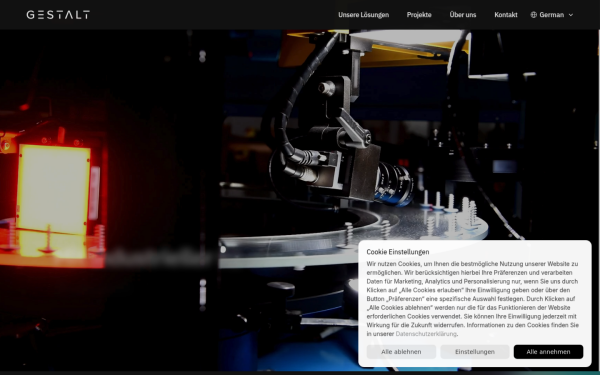Open cookie Einstellungen button
The width and height of the screenshot is (600, 375).
pyautogui.click(x=475, y=352)
